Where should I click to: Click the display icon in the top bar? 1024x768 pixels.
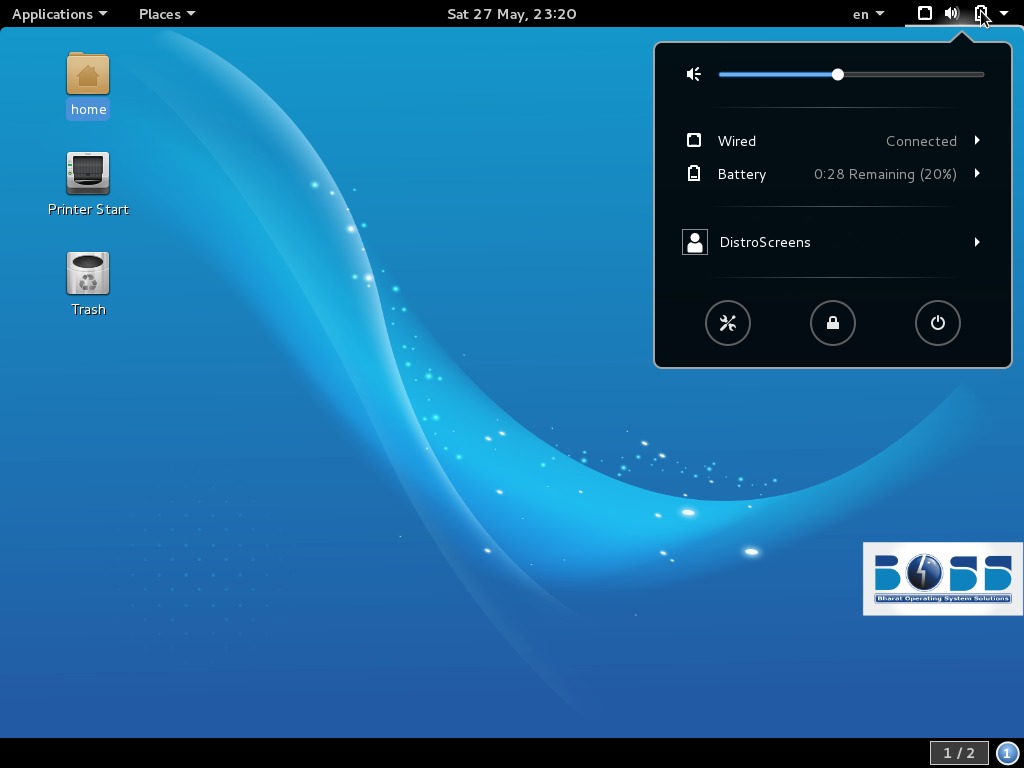[924, 14]
